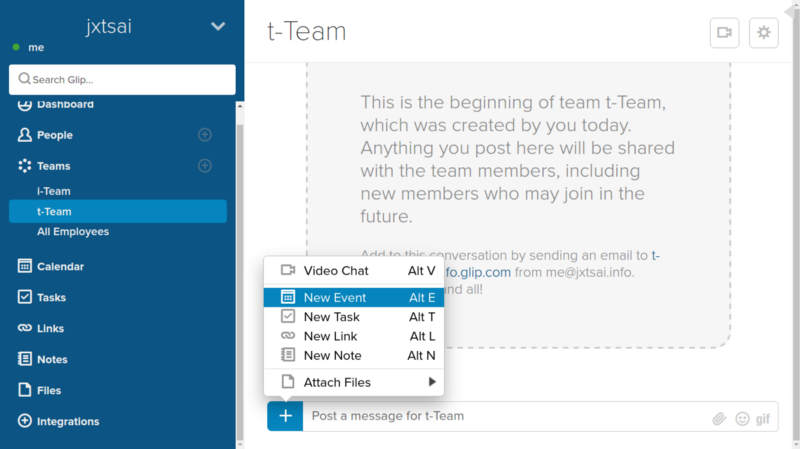The height and width of the screenshot is (449, 800).
Task: Select New Link menu entry
Action: tap(354, 336)
